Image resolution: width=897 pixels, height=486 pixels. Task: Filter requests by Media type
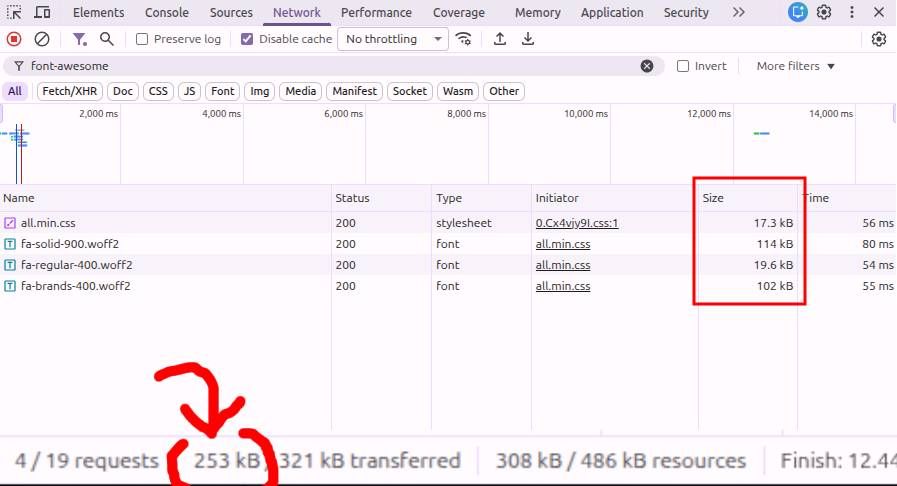300,91
